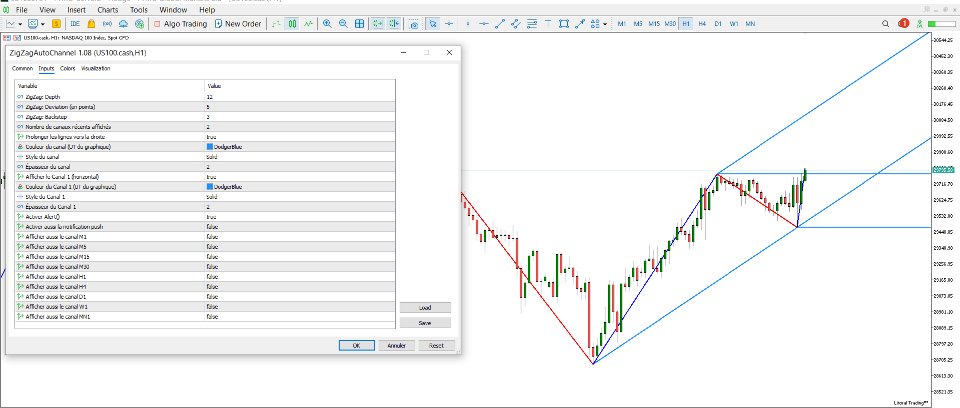
Task: Expand the chart type dropdown arrow
Action: pos(20,24)
